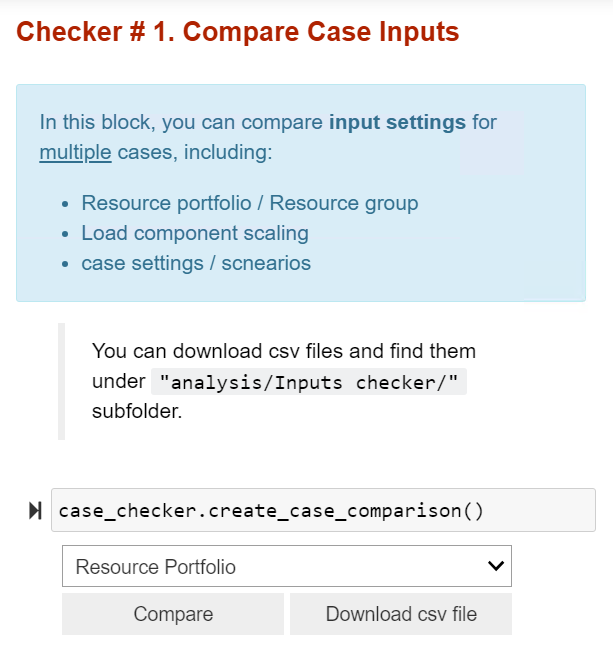The width and height of the screenshot is (613, 654).
Task: Click the 'Resource Portfolio' label in the select box
Action: 156,567
